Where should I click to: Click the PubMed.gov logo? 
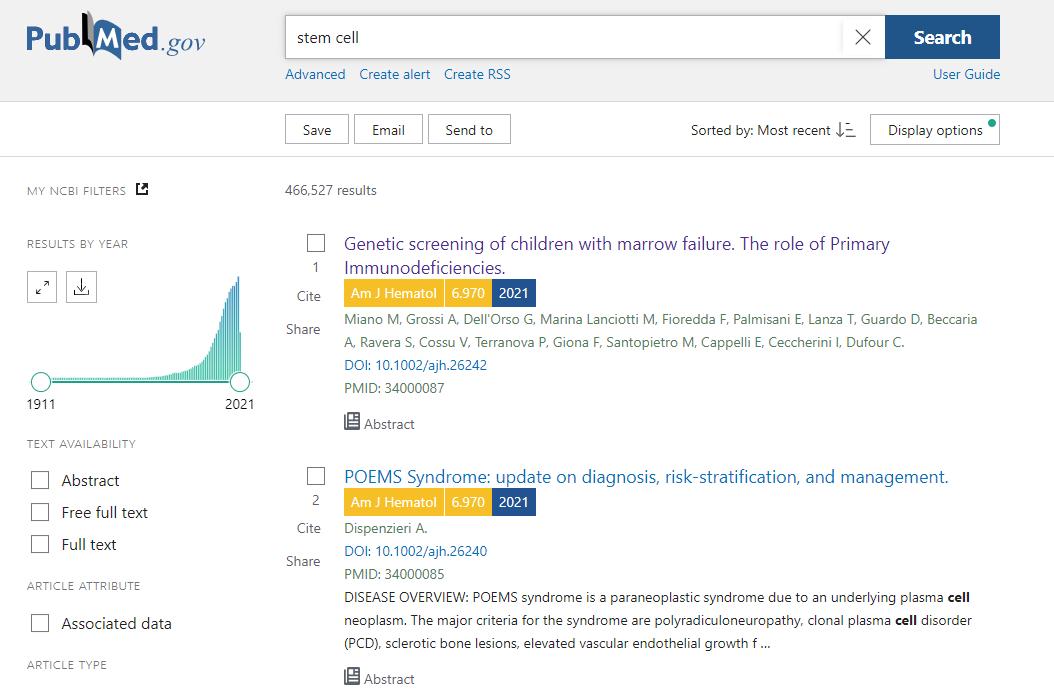115,38
